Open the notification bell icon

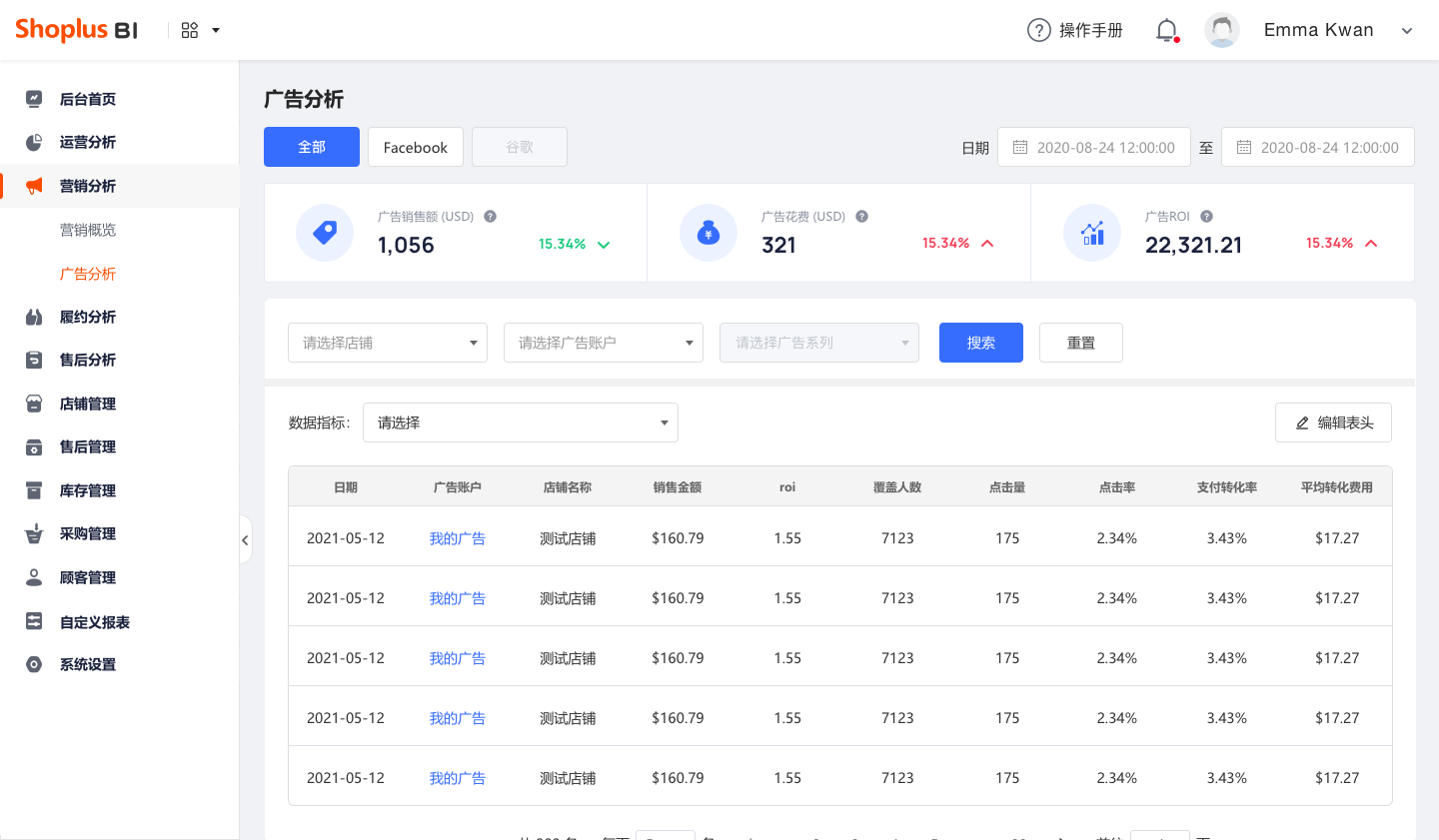pos(1166,30)
